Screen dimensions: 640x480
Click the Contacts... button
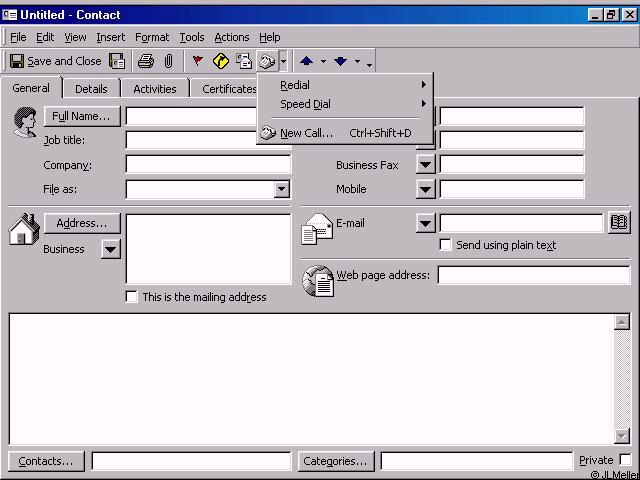point(46,461)
